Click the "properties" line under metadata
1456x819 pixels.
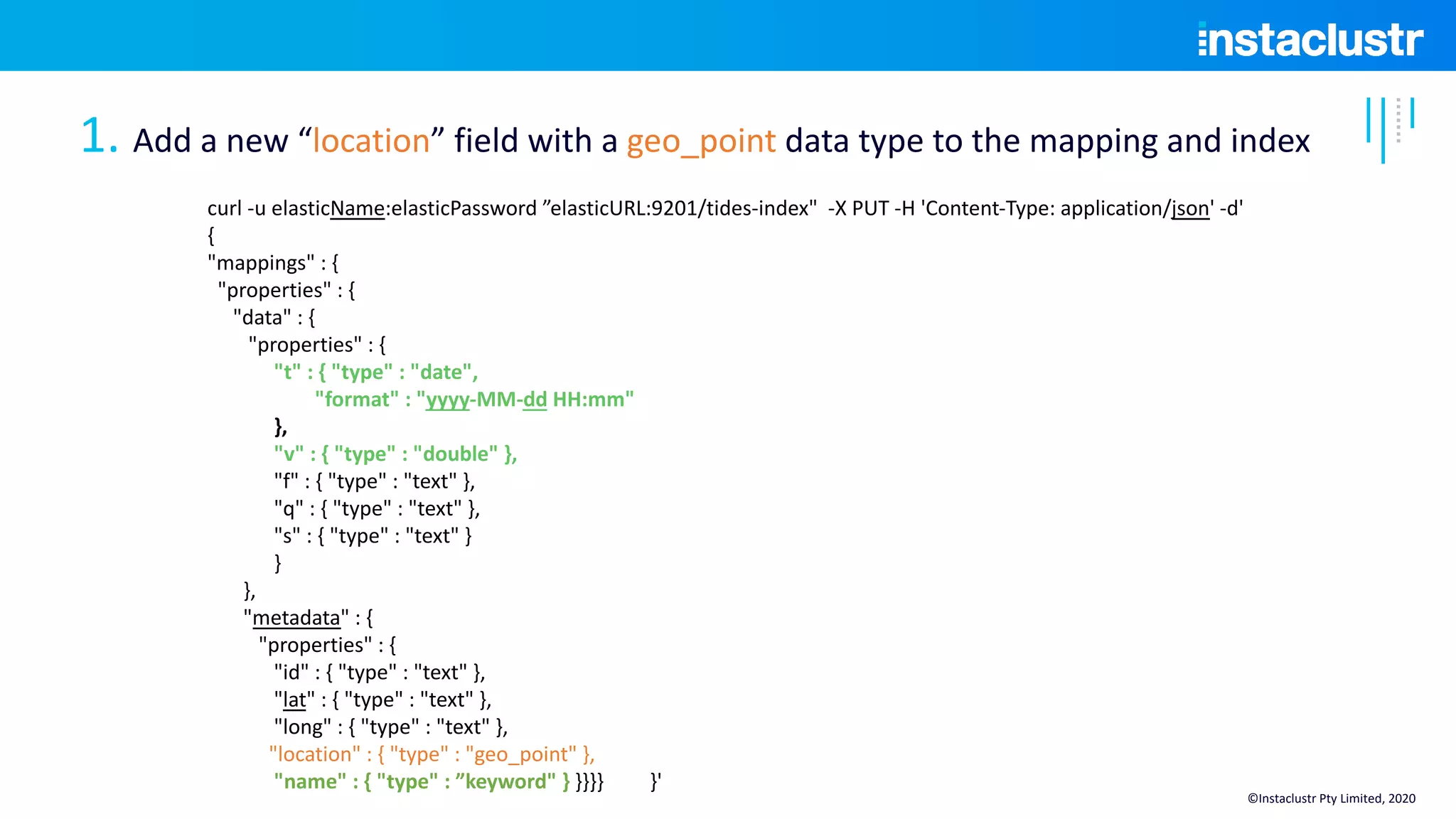328,645
